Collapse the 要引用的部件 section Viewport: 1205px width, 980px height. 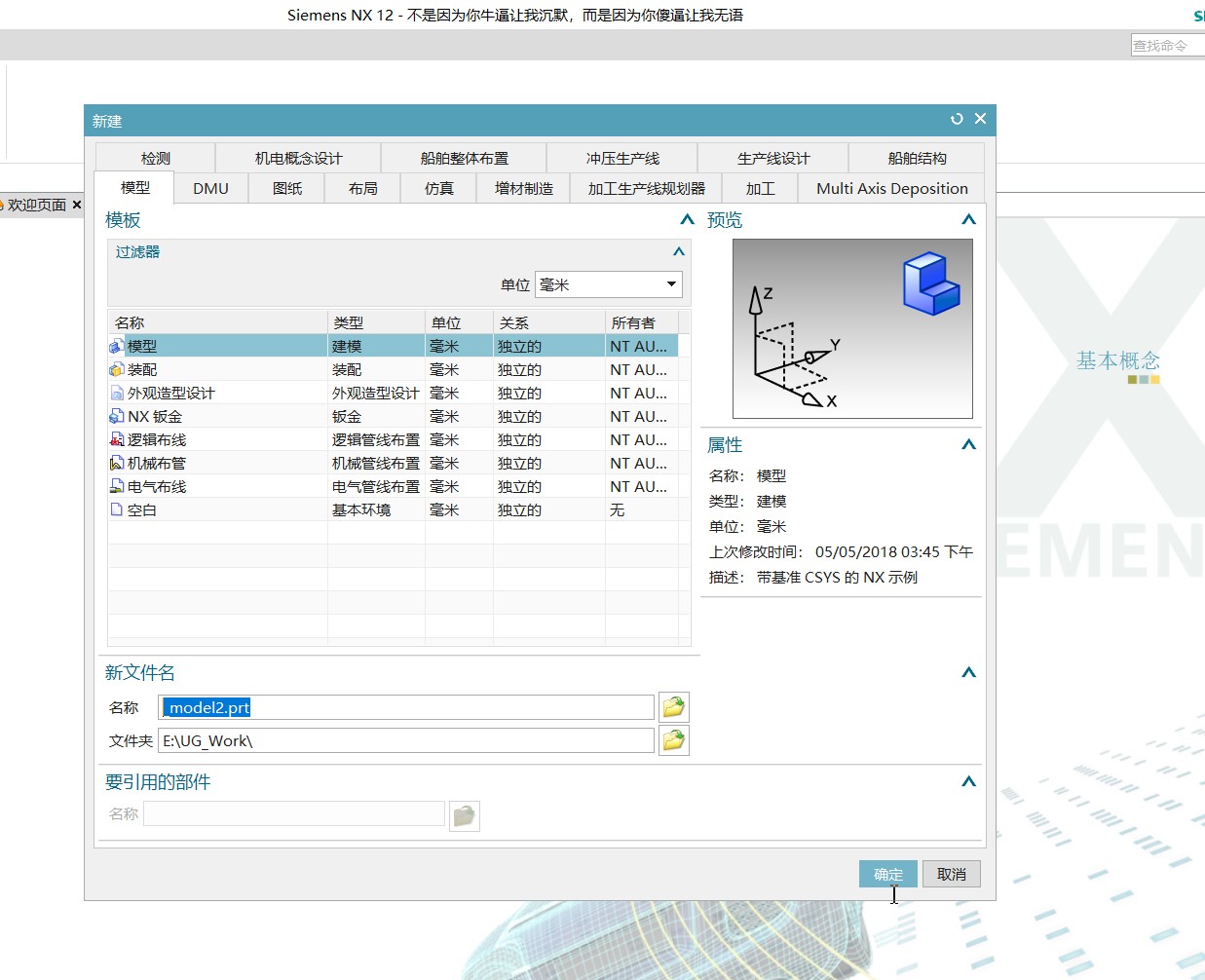(x=968, y=782)
